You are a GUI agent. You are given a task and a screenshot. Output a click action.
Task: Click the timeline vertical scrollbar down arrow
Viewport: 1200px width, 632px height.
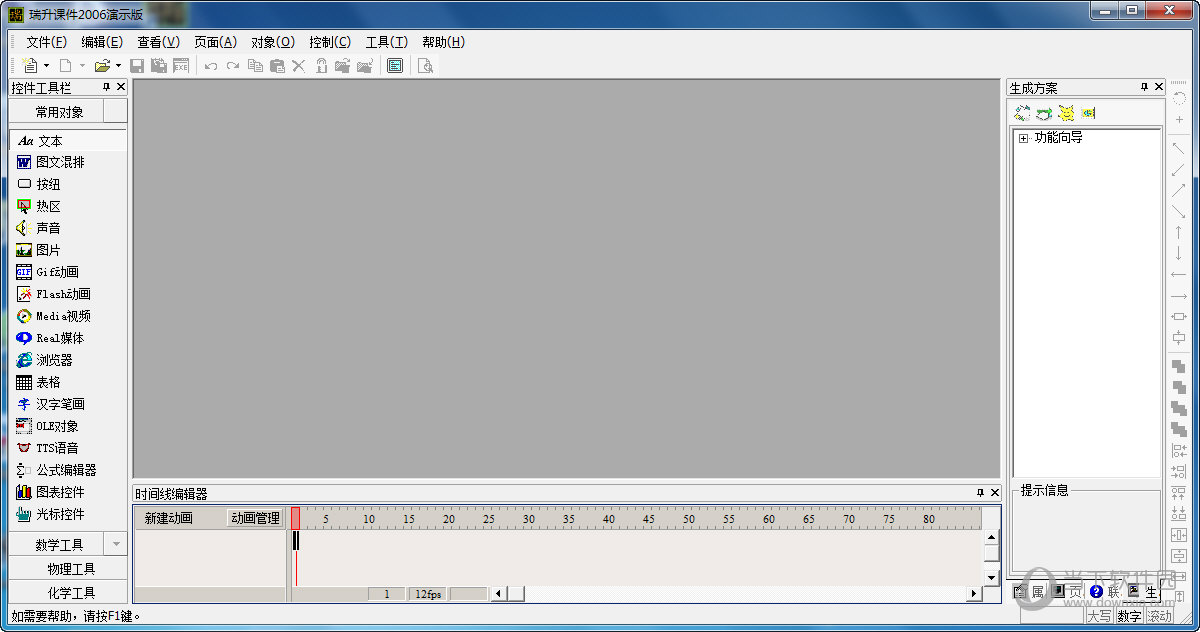[991, 578]
